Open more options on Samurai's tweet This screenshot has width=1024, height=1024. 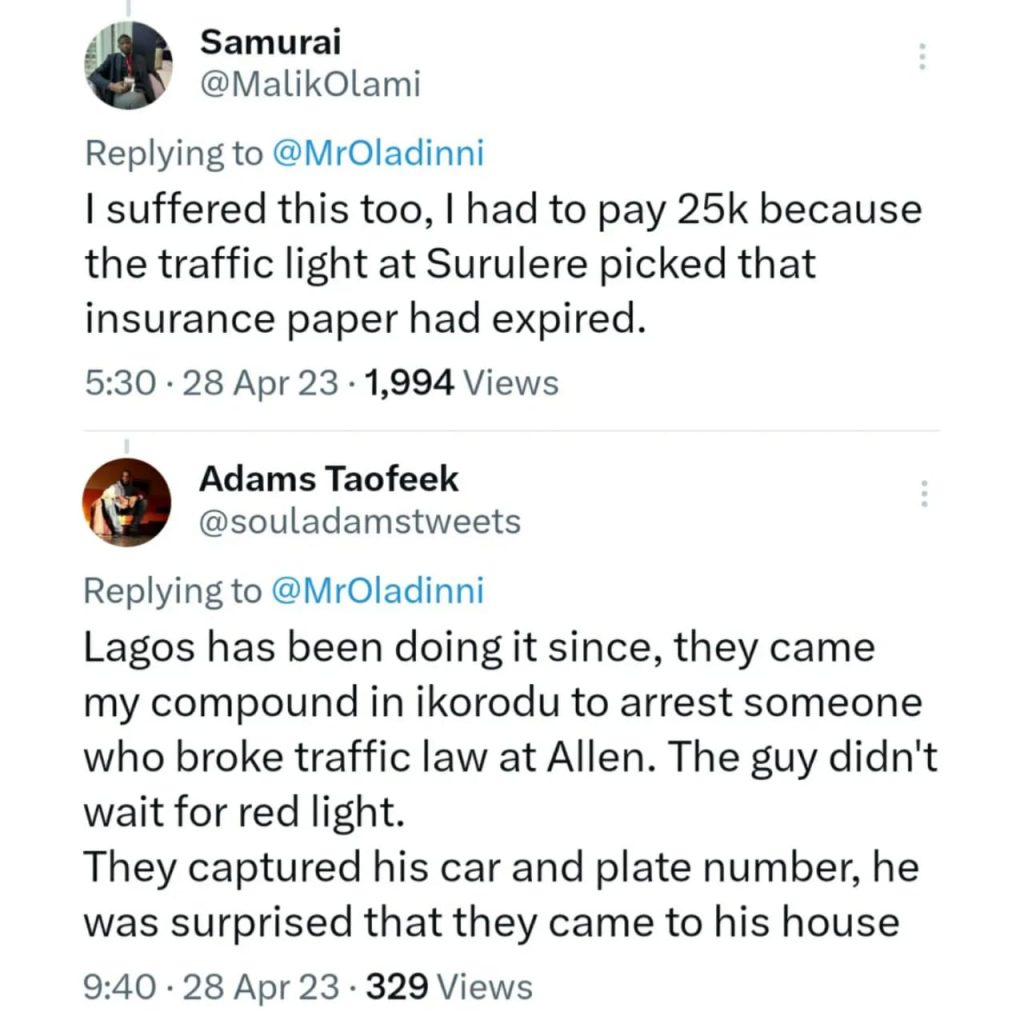(x=922, y=57)
